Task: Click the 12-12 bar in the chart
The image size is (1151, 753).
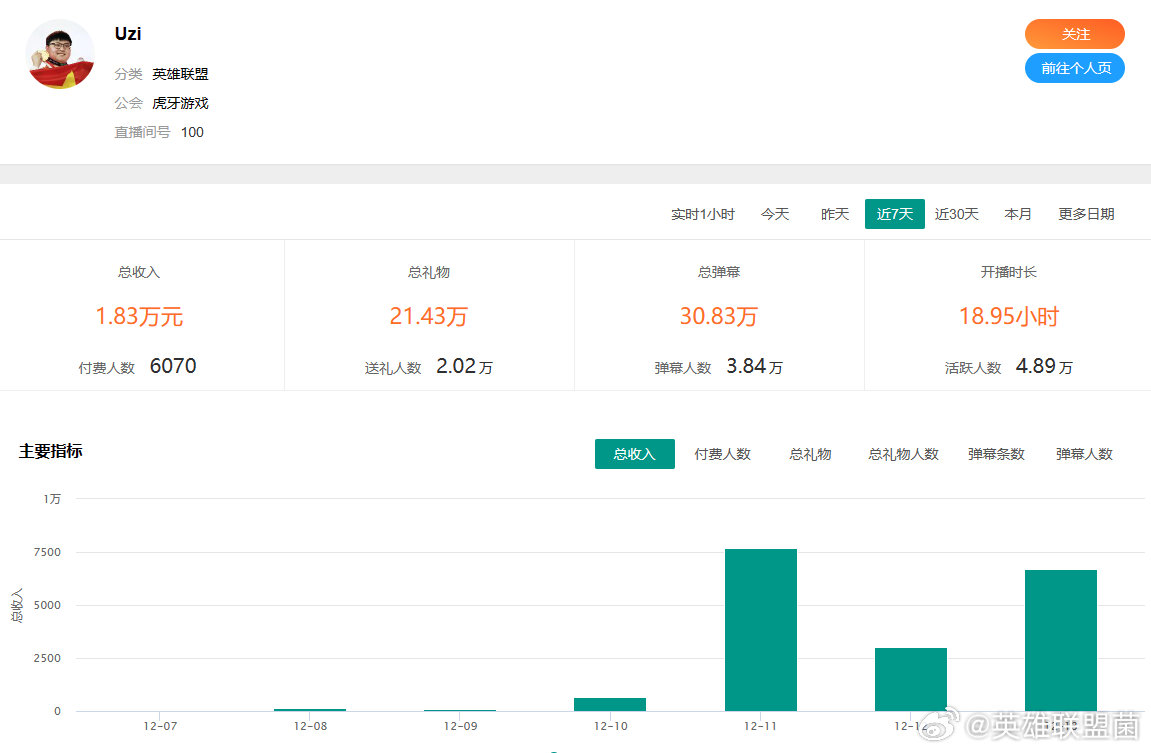Action: point(911,680)
